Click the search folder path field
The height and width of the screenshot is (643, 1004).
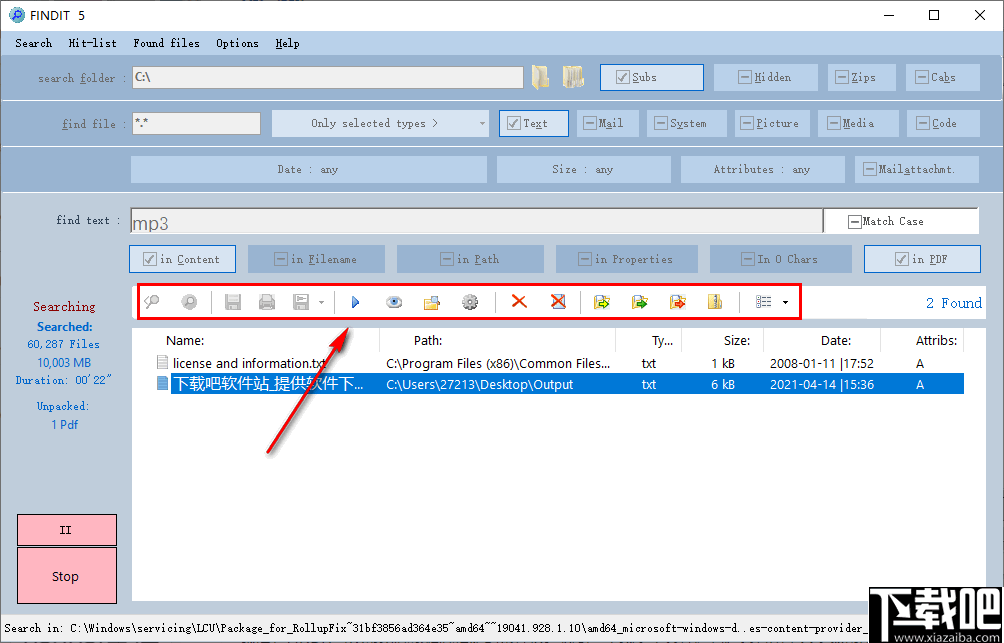click(x=328, y=77)
